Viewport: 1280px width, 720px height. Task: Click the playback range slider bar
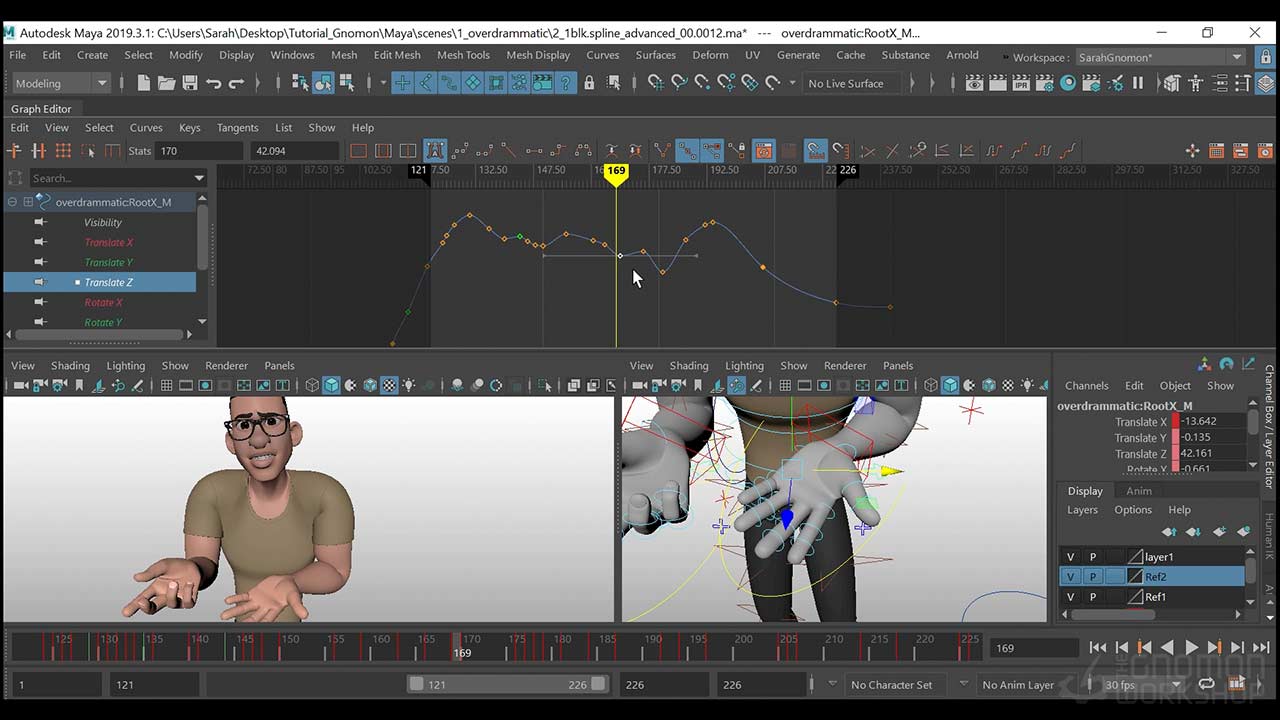click(x=507, y=685)
